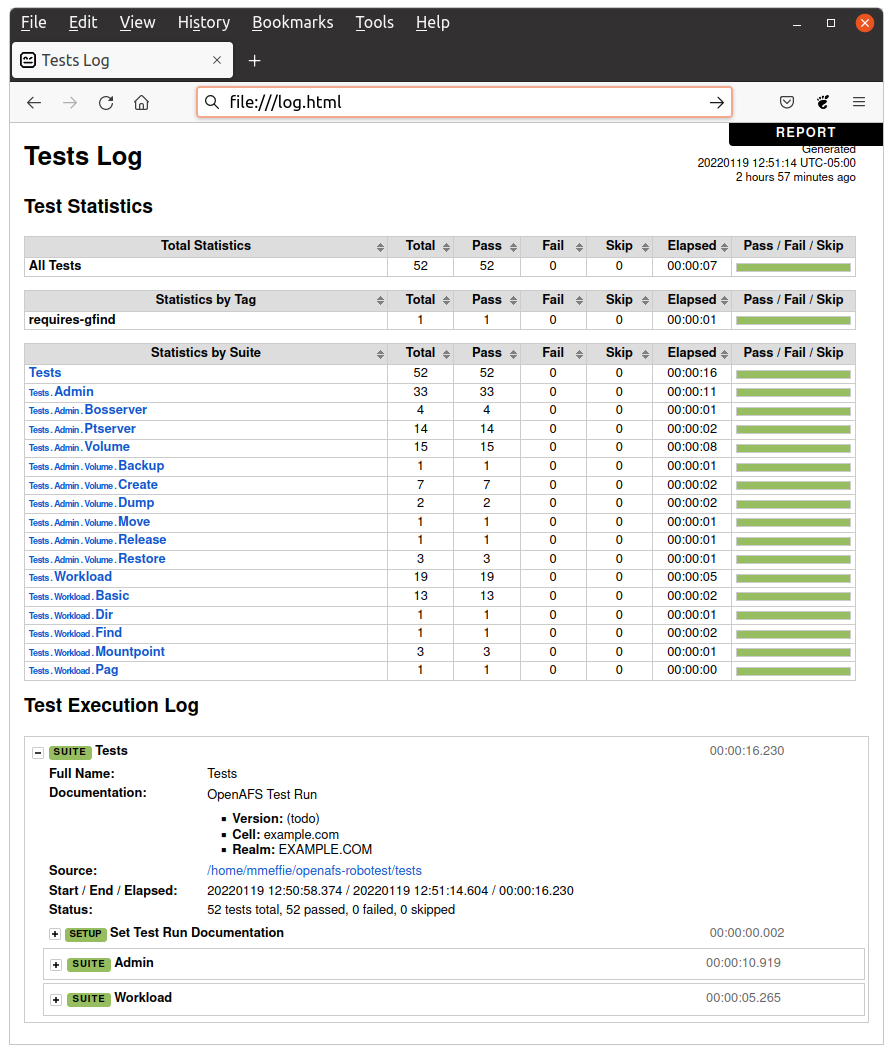This screenshot has width=893, height=1054.
Task: Sort Total Statistics by Pass column arrows
Action: coord(513,247)
